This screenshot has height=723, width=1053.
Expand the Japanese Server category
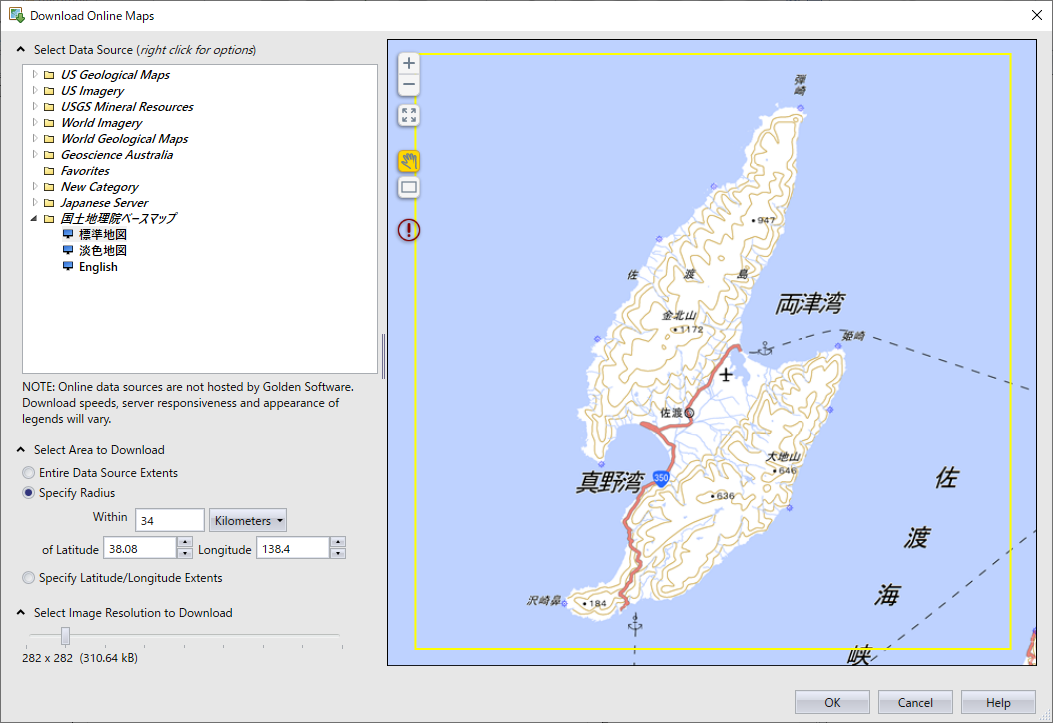point(35,203)
